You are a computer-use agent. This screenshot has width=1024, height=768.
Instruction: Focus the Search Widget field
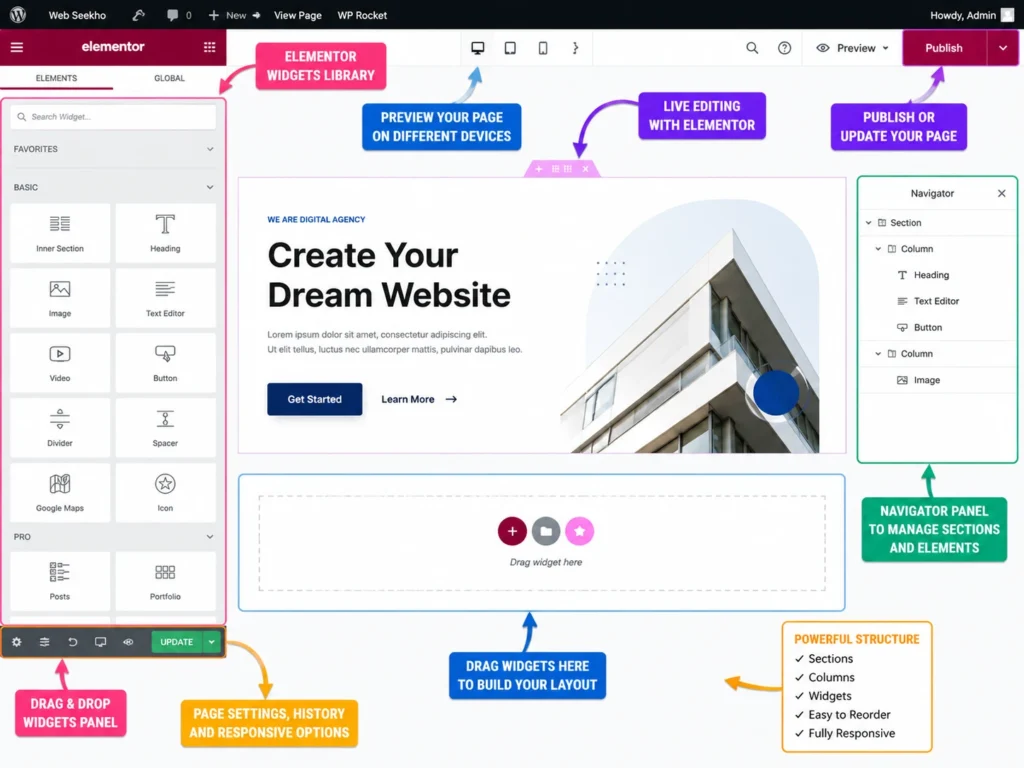click(x=113, y=117)
